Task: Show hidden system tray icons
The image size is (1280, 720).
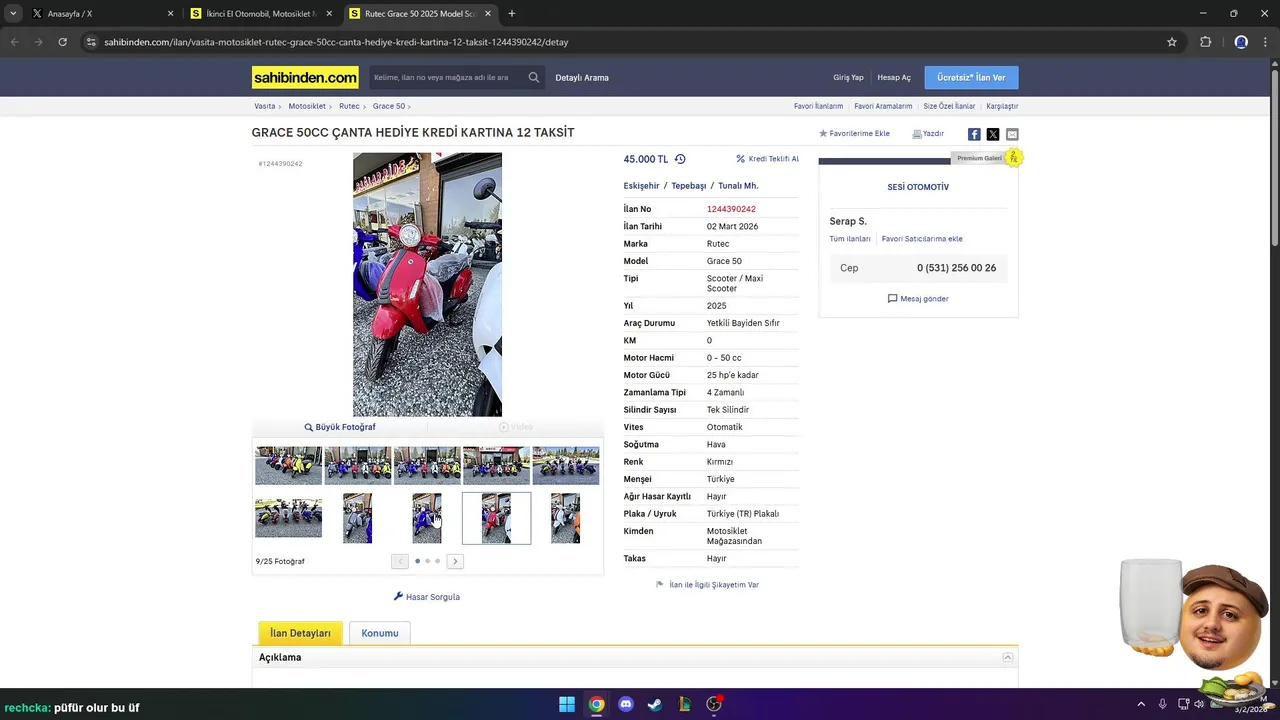Action: [1141, 704]
